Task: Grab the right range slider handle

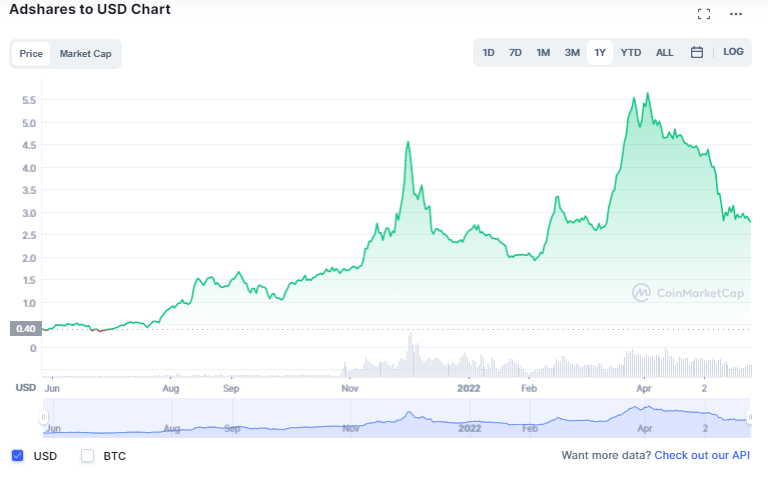Action: pyautogui.click(x=749, y=417)
